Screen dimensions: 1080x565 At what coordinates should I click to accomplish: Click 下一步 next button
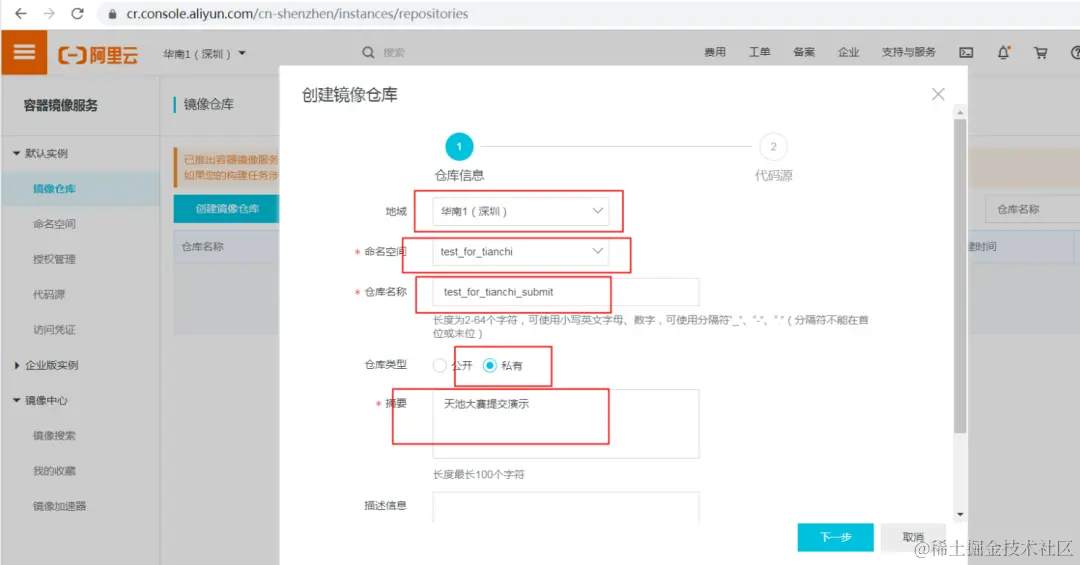click(835, 537)
